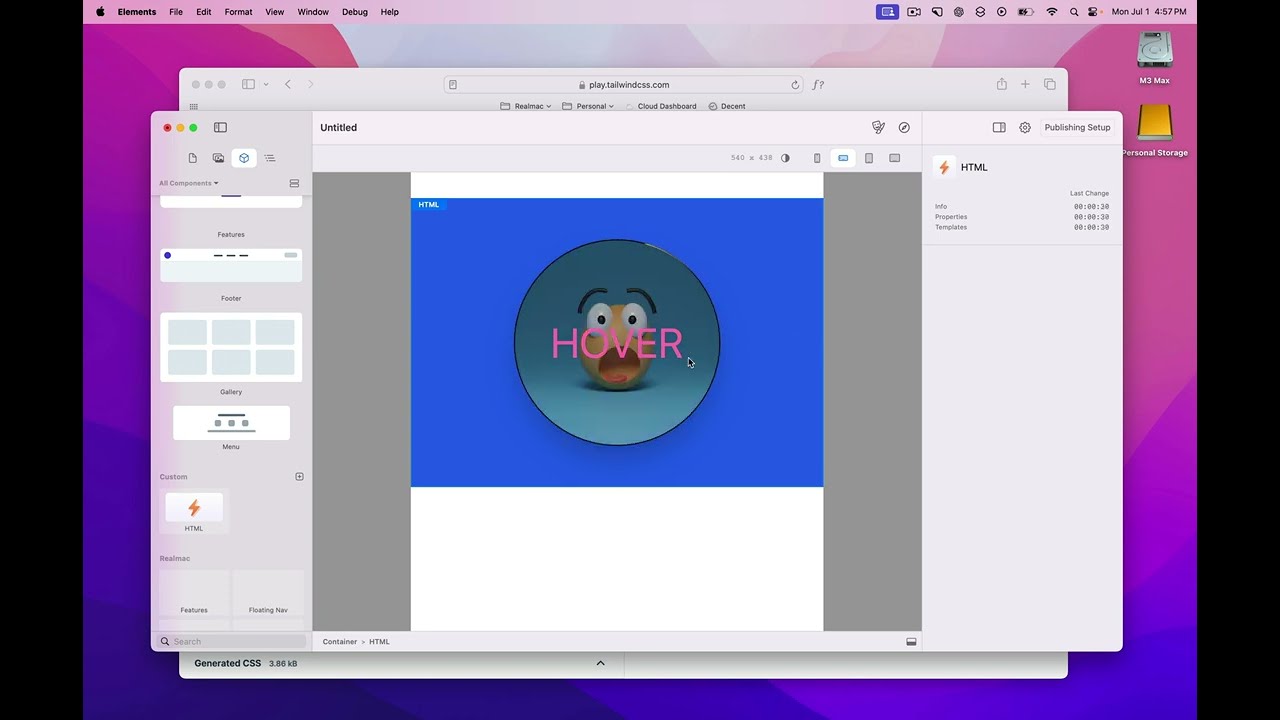Click the screen sharing menu bar icon

point(887,12)
